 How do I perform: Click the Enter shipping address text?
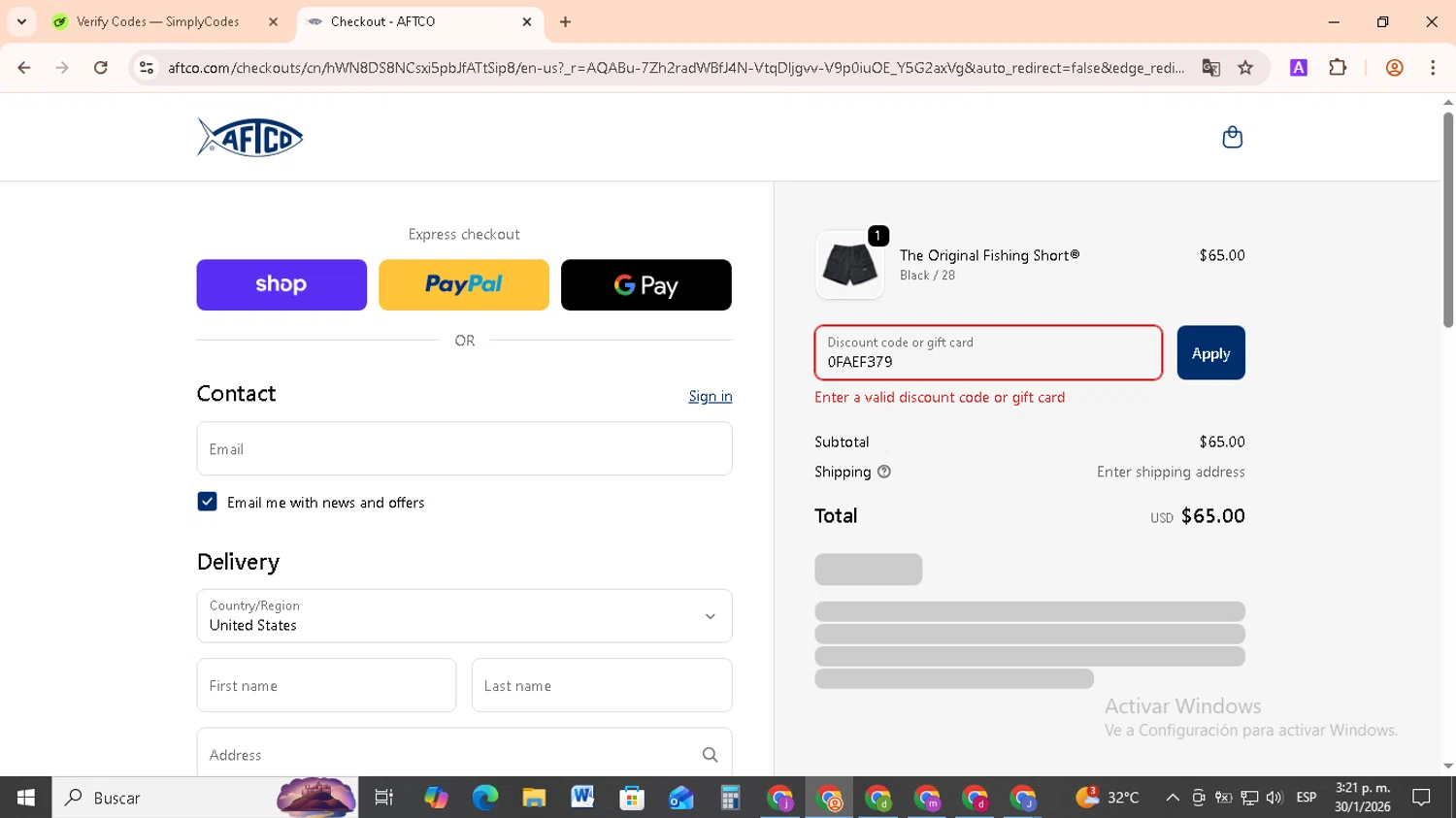pyautogui.click(x=1171, y=472)
